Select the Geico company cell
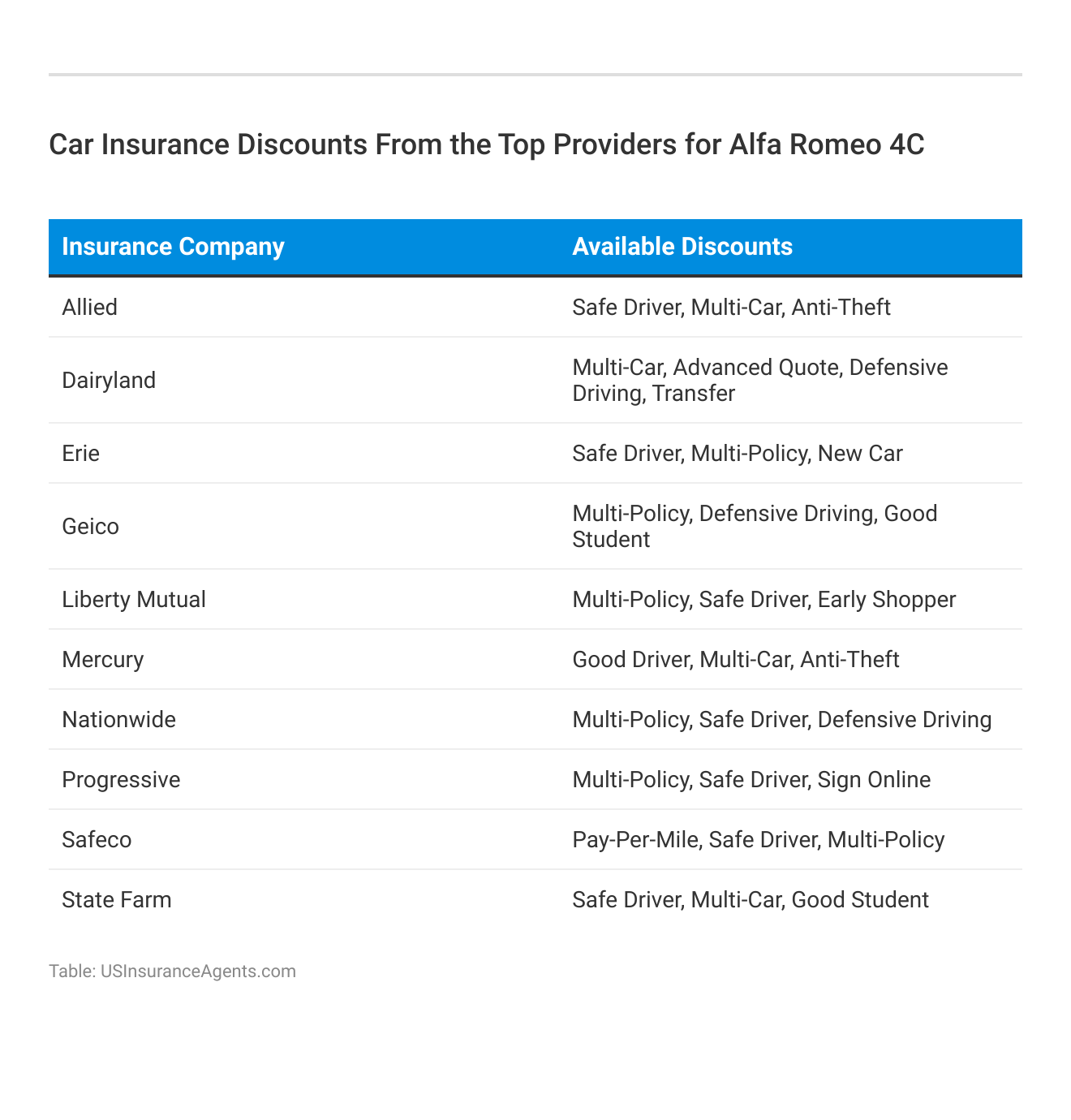1071x1120 pixels. pos(91,527)
